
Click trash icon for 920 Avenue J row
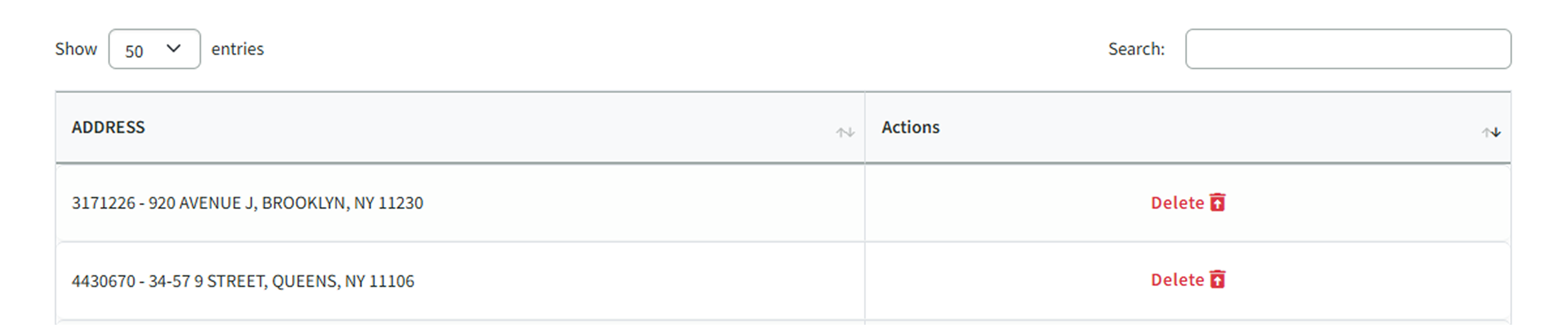(x=1217, y=202)
